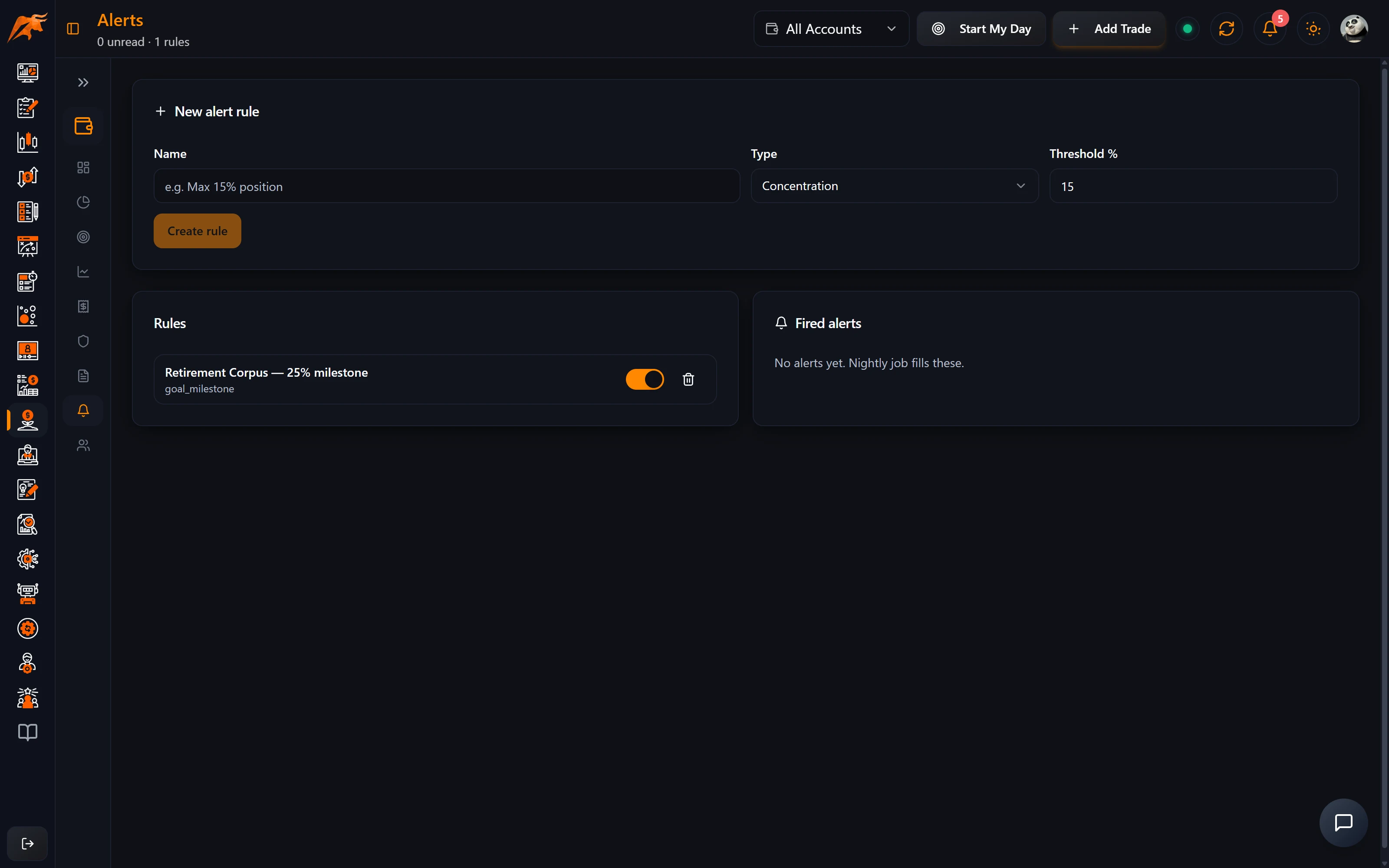Open the strategy playbook board icon
This screenshot has width=1389, height=868.
[x=27, y=246]
